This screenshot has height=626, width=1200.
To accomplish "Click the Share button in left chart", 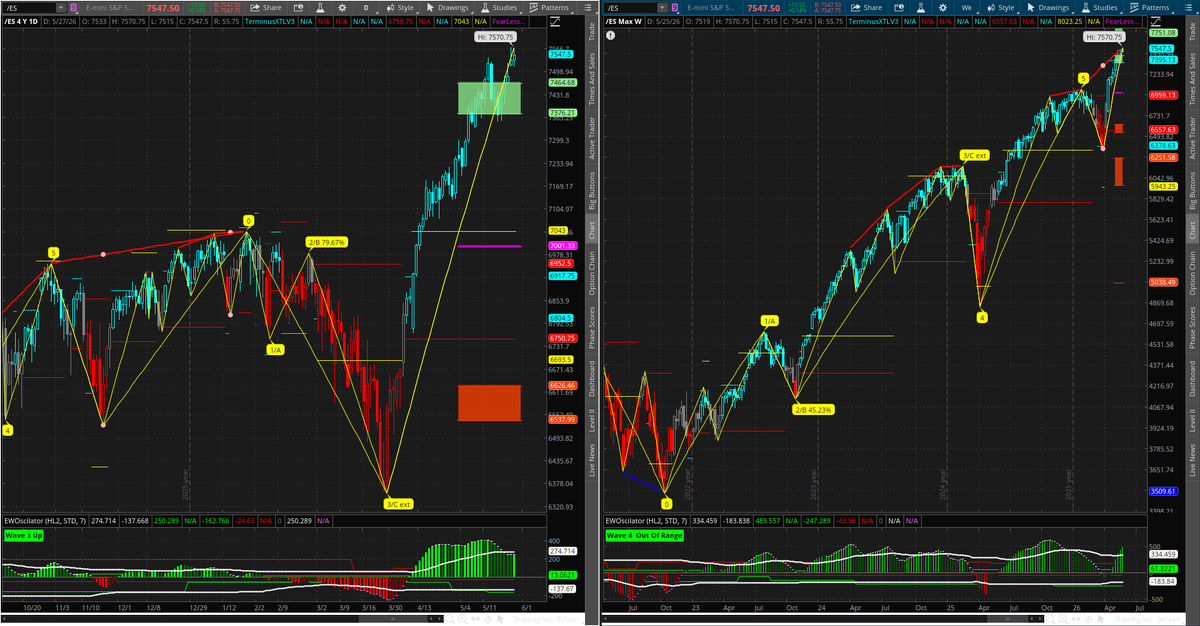I will (x=266, y=8).
